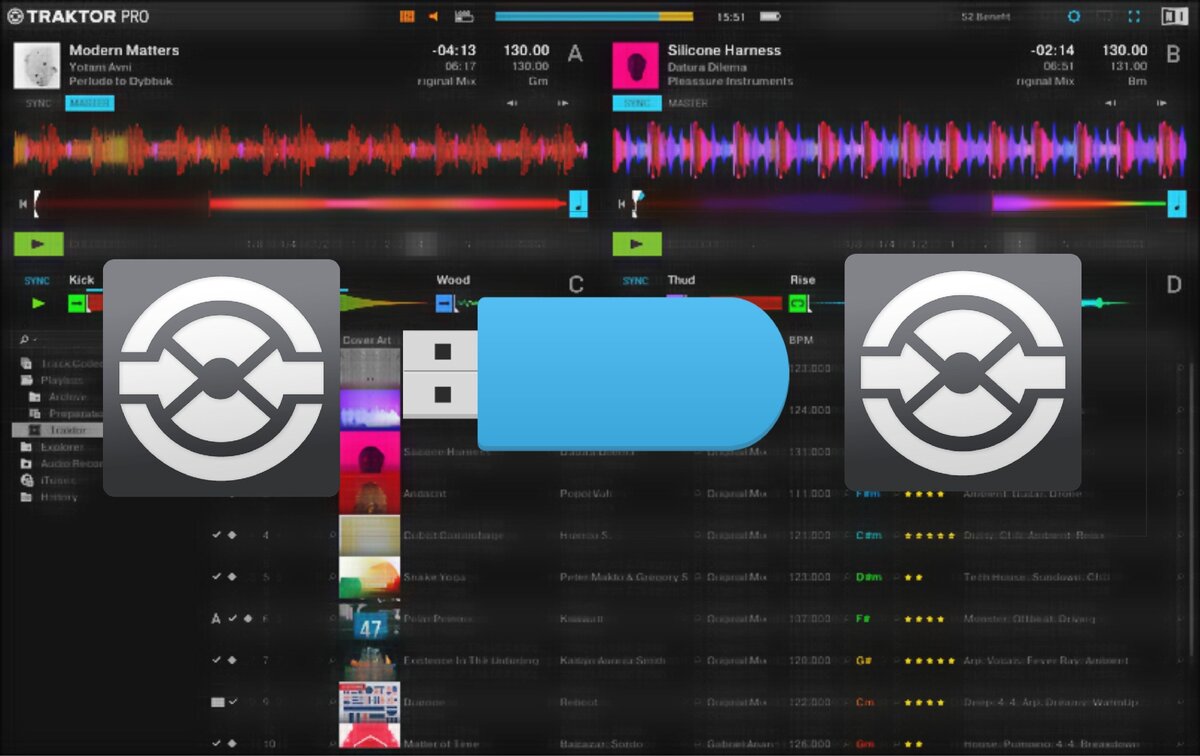Click the G# key cell
The height and width of the screenshot is (756, 1200).
point(864,660)
